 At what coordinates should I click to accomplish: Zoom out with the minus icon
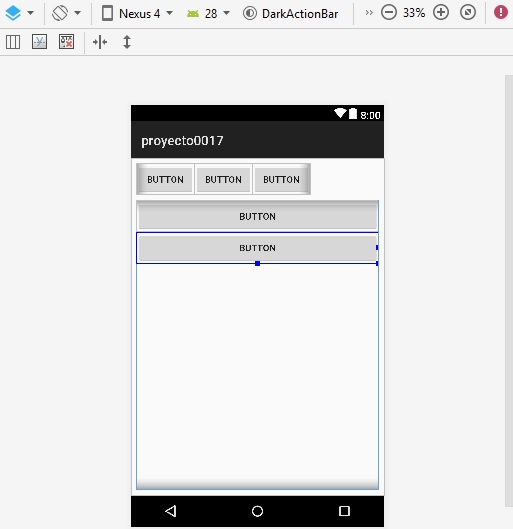coord(389,13)
